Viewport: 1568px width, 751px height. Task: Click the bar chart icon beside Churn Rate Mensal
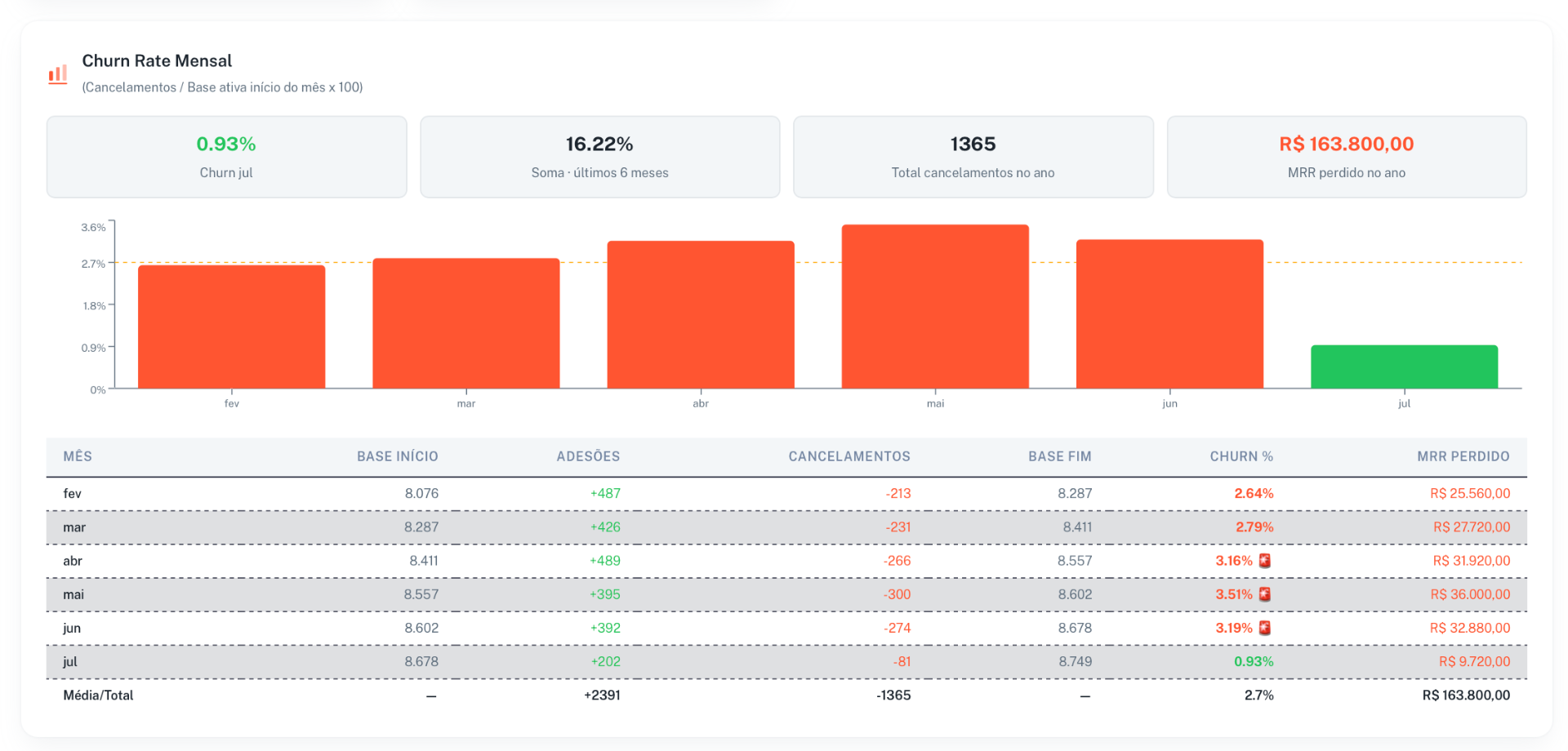coord(57,74)
